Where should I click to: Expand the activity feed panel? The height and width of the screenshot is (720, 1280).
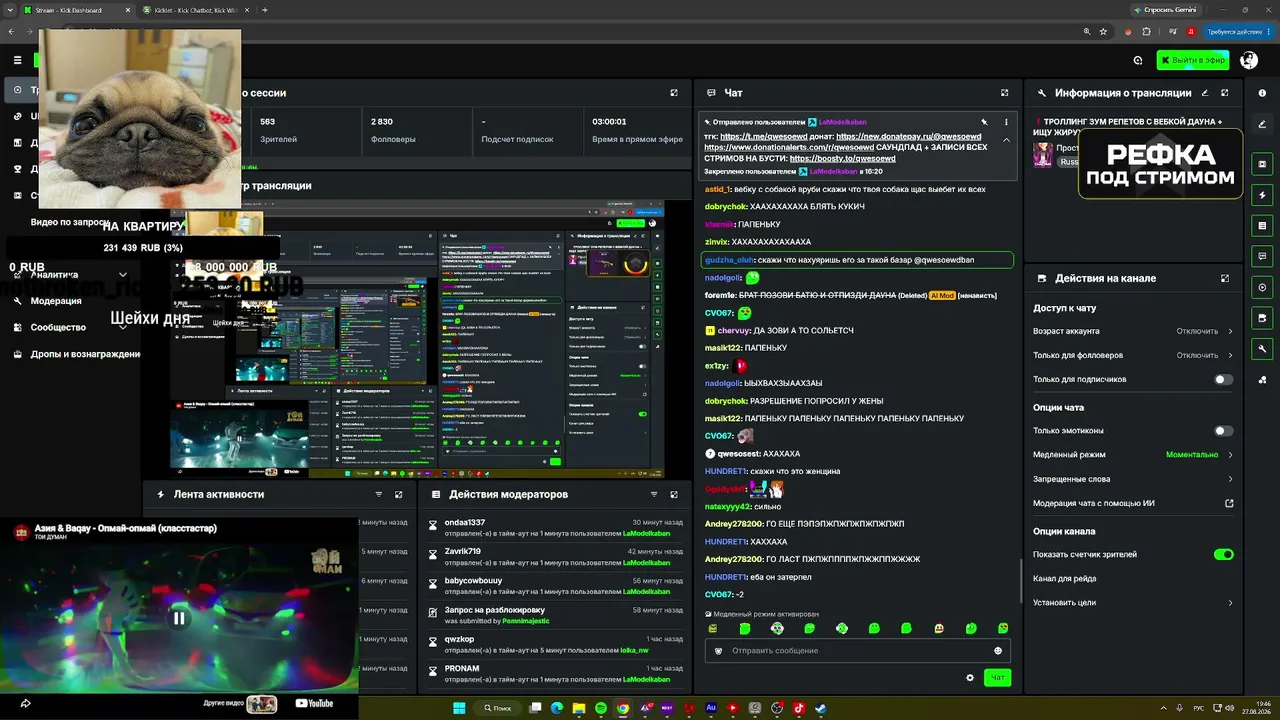click(399, 494)
